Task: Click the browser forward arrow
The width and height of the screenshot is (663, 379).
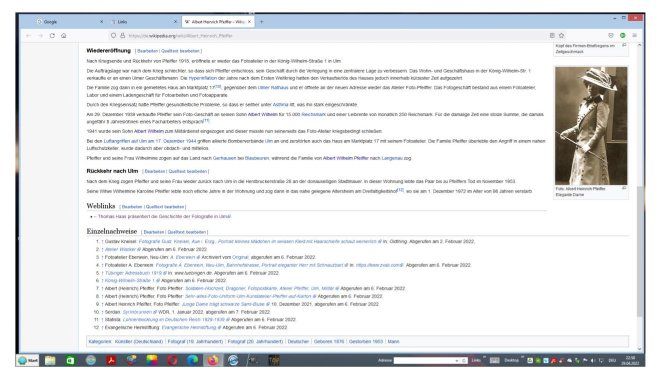Action: coord(40,36)
